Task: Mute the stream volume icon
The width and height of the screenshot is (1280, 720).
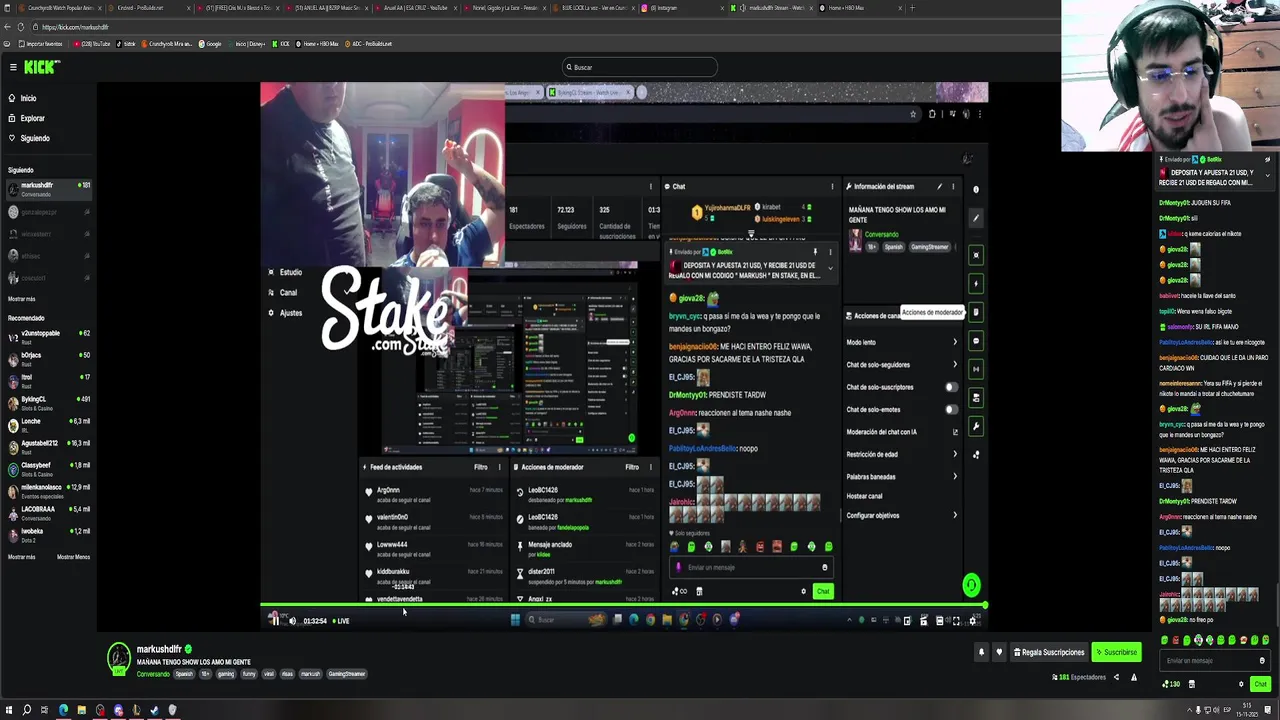Action: point(292,621)
